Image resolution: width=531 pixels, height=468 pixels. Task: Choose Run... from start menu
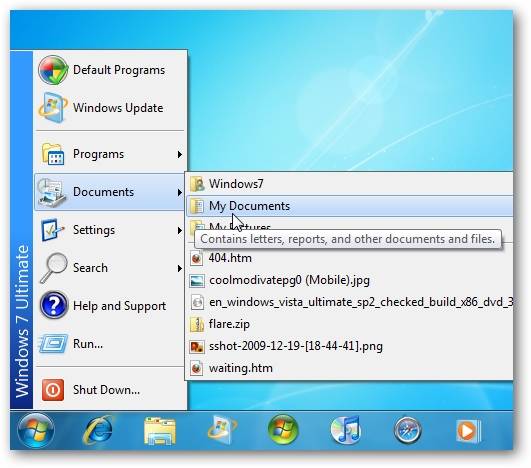pos(110,344)
